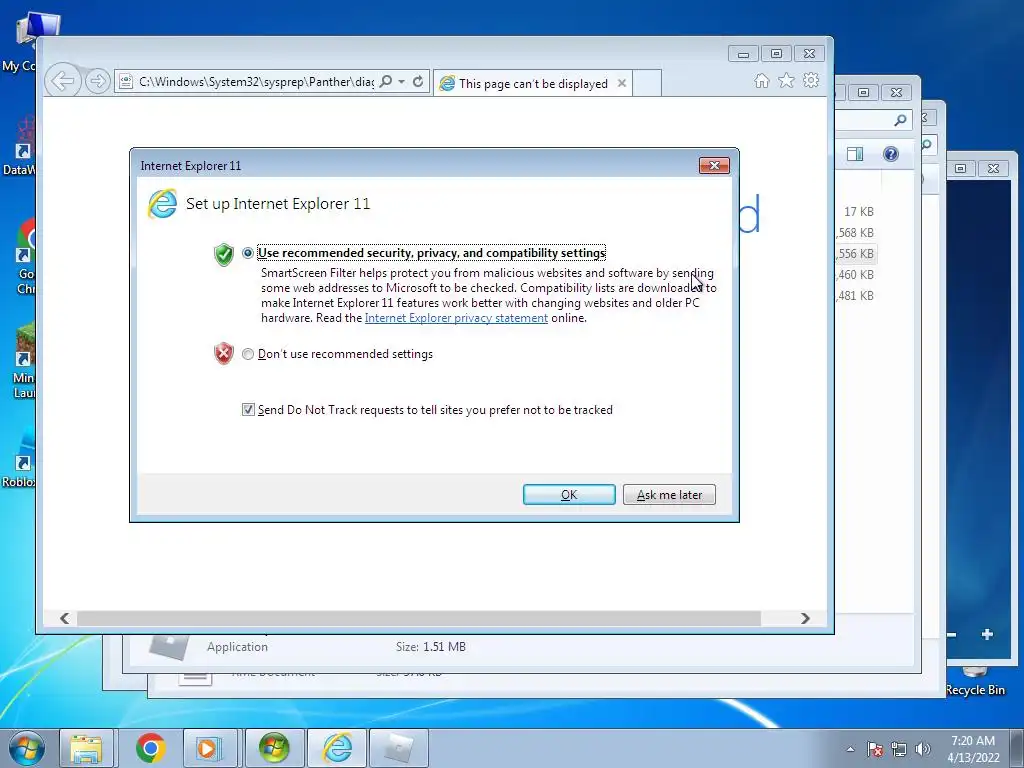Open Favorites star icon in Internet Explorer
The image size is (1024, 768).
(786, 80)
